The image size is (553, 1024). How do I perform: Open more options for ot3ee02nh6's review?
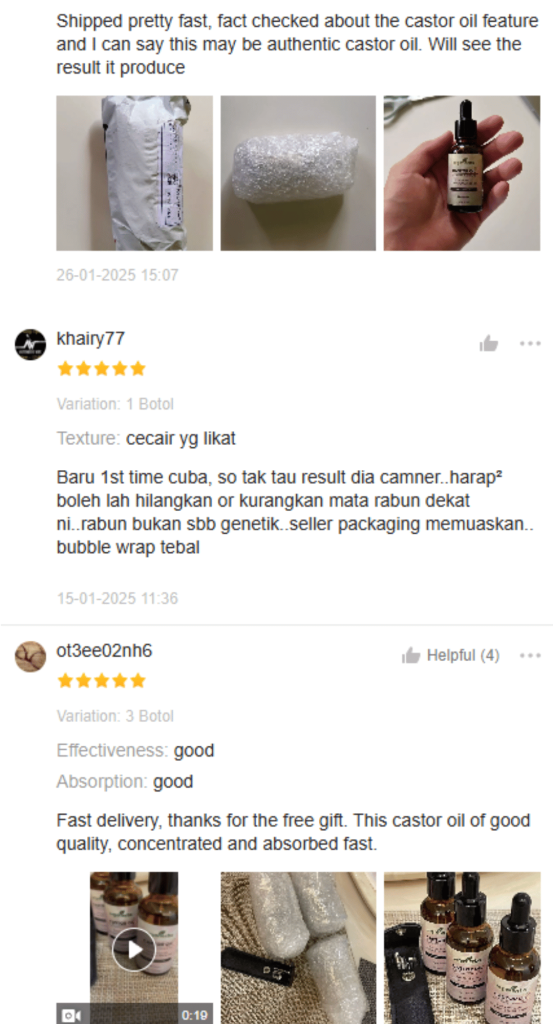tap(530, 656)
